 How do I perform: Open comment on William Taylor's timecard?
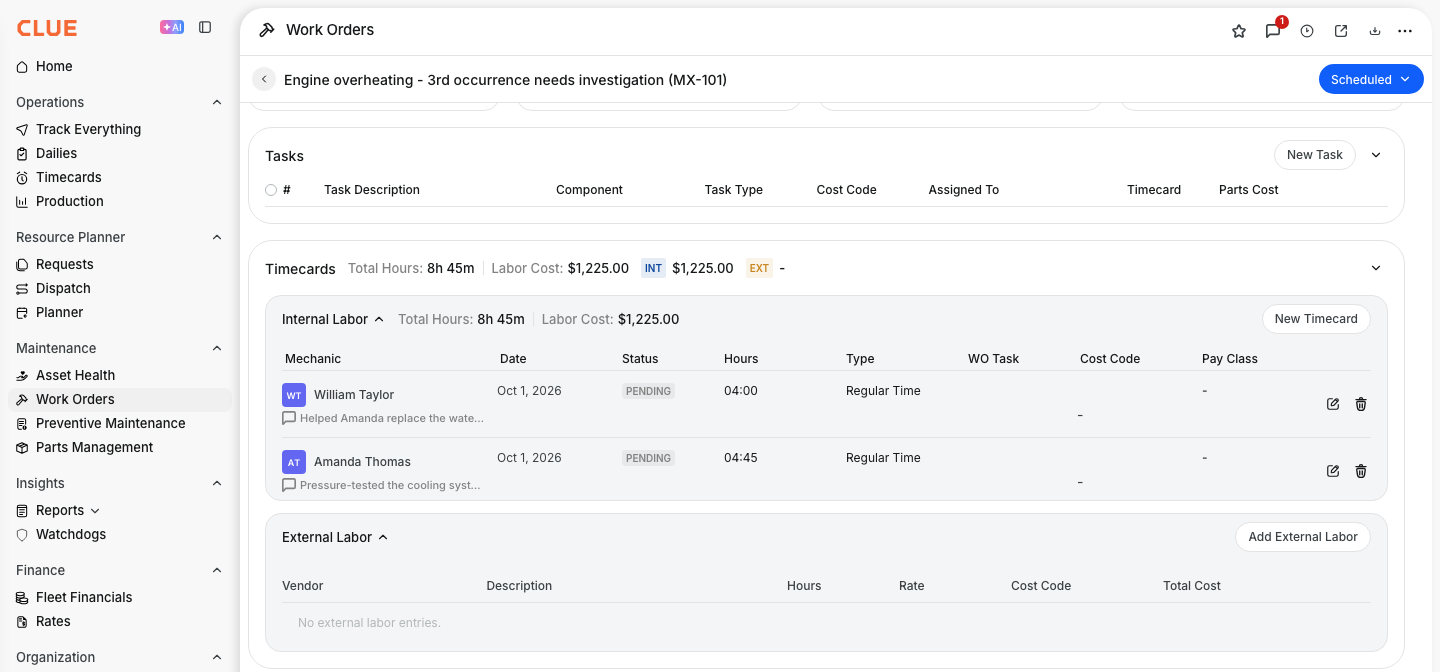pos(289,418)
